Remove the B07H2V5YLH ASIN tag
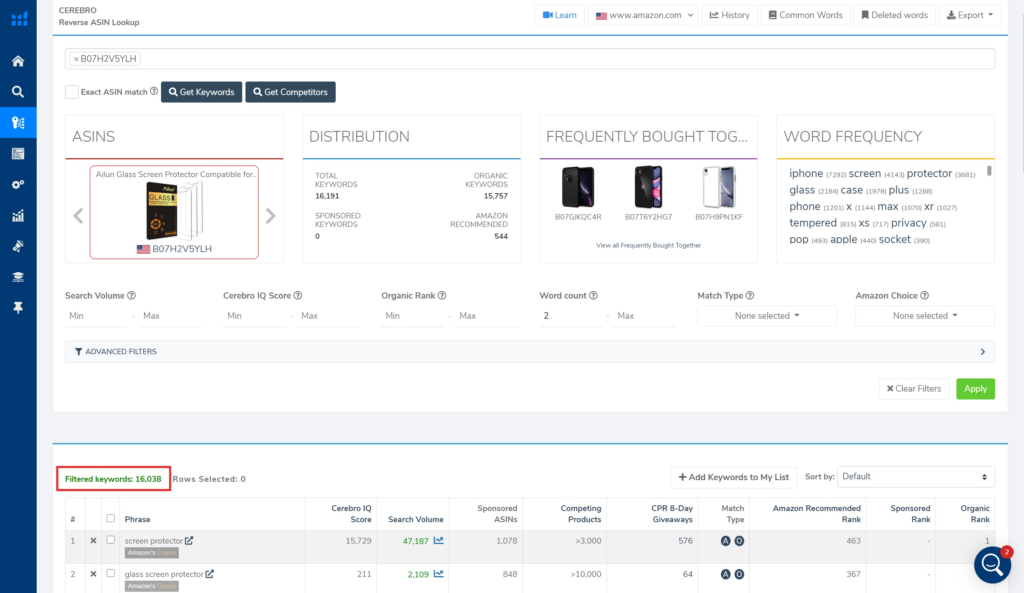This screenshot has width=1024, height=593. tap(76, 59)
